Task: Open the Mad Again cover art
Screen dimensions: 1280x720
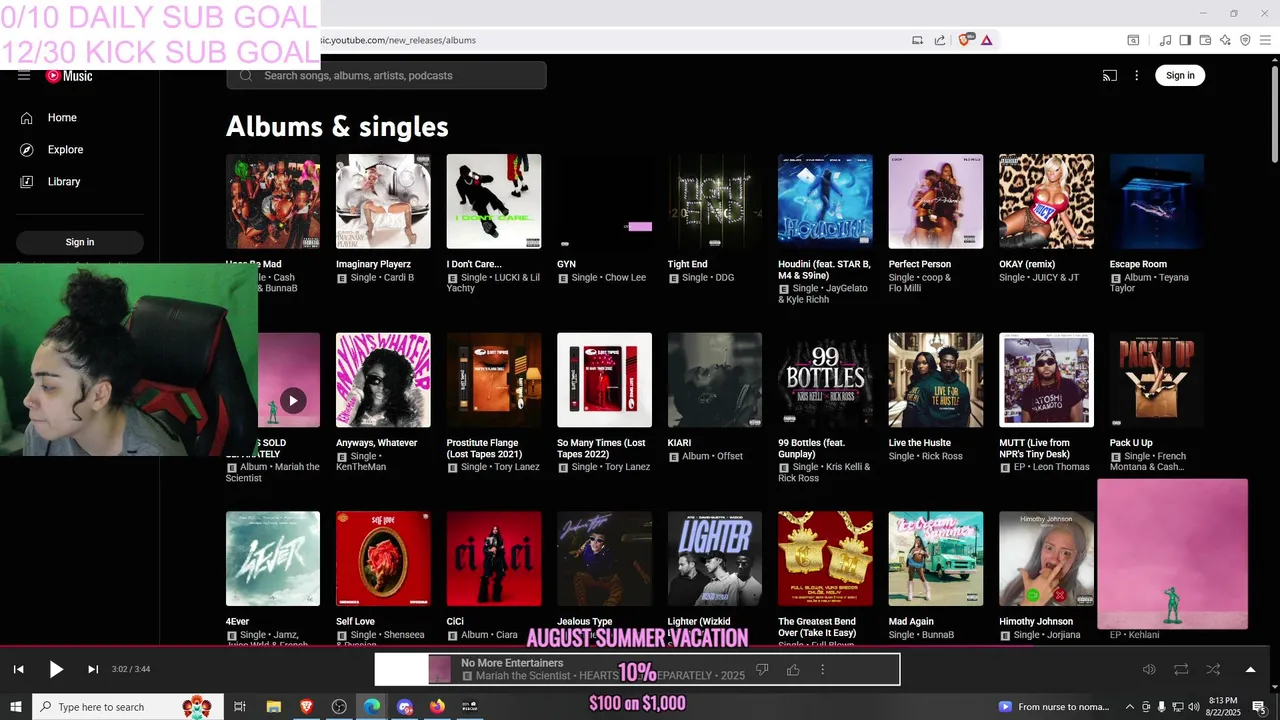Action: 936,559
